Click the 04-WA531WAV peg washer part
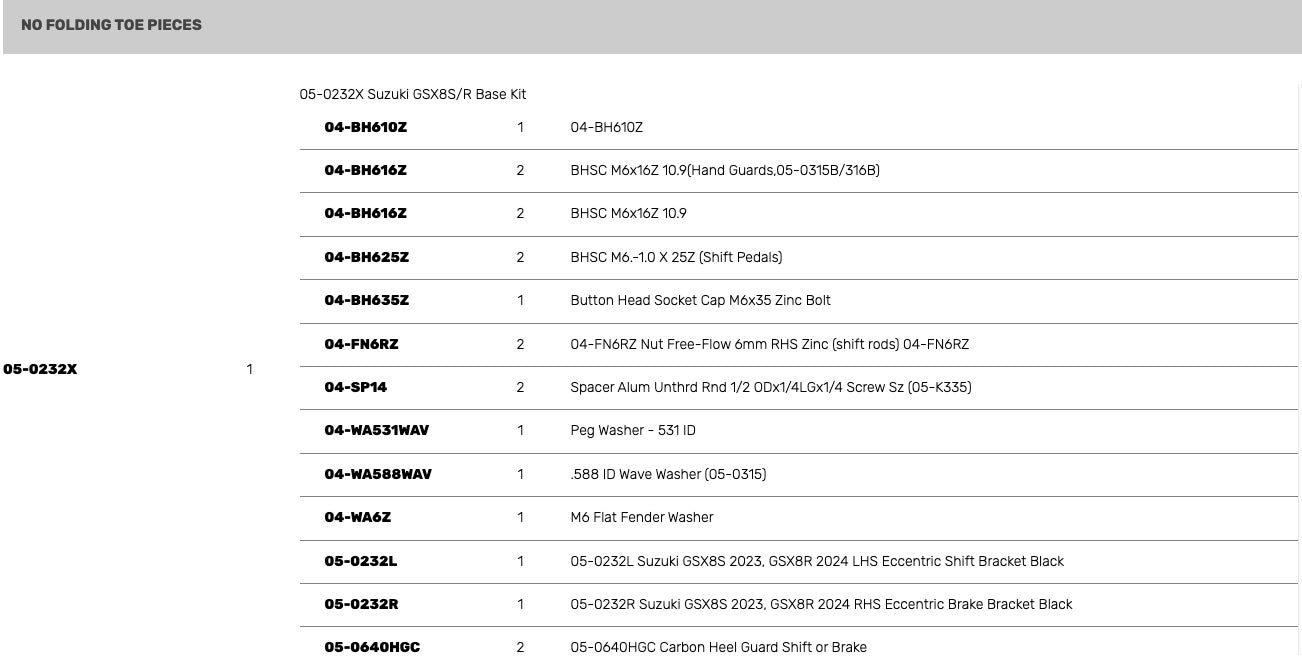 376,430
